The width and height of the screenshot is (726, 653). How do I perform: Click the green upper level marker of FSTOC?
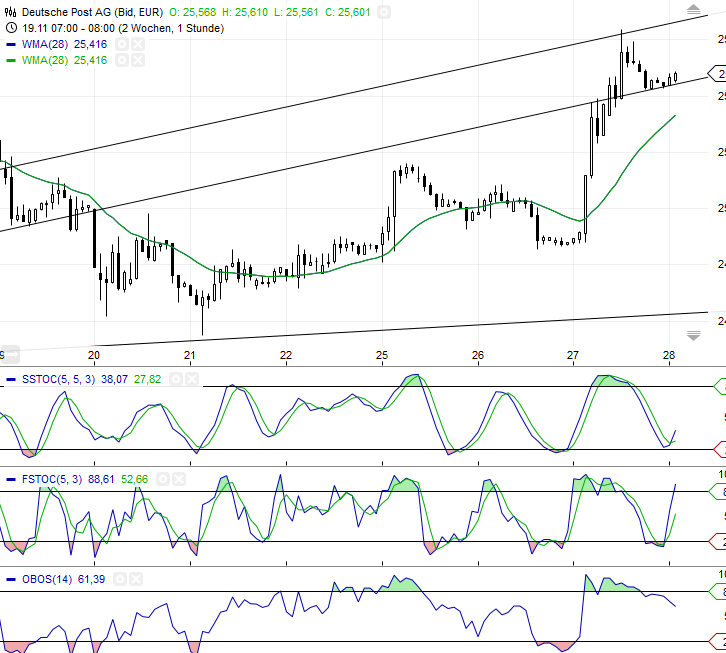tap(718, 491)
